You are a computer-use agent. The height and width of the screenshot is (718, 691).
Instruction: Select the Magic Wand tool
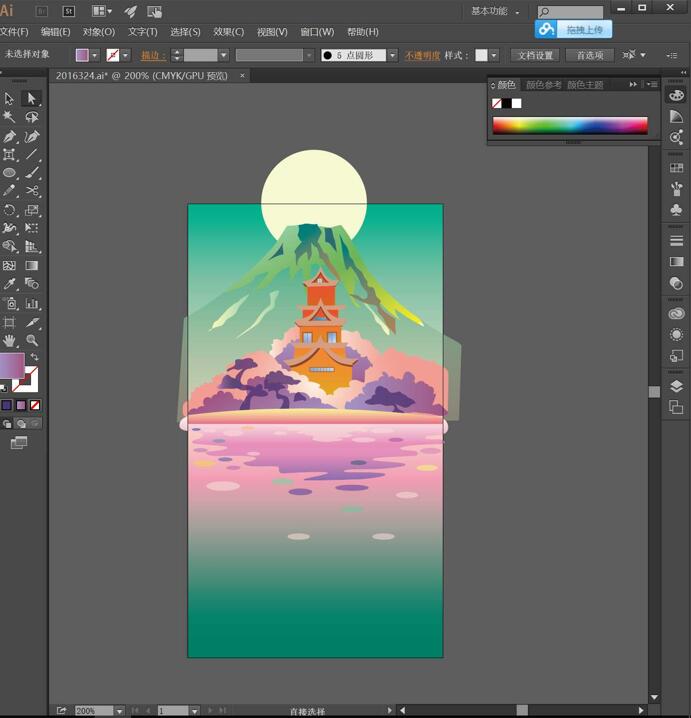coord(9,117)
